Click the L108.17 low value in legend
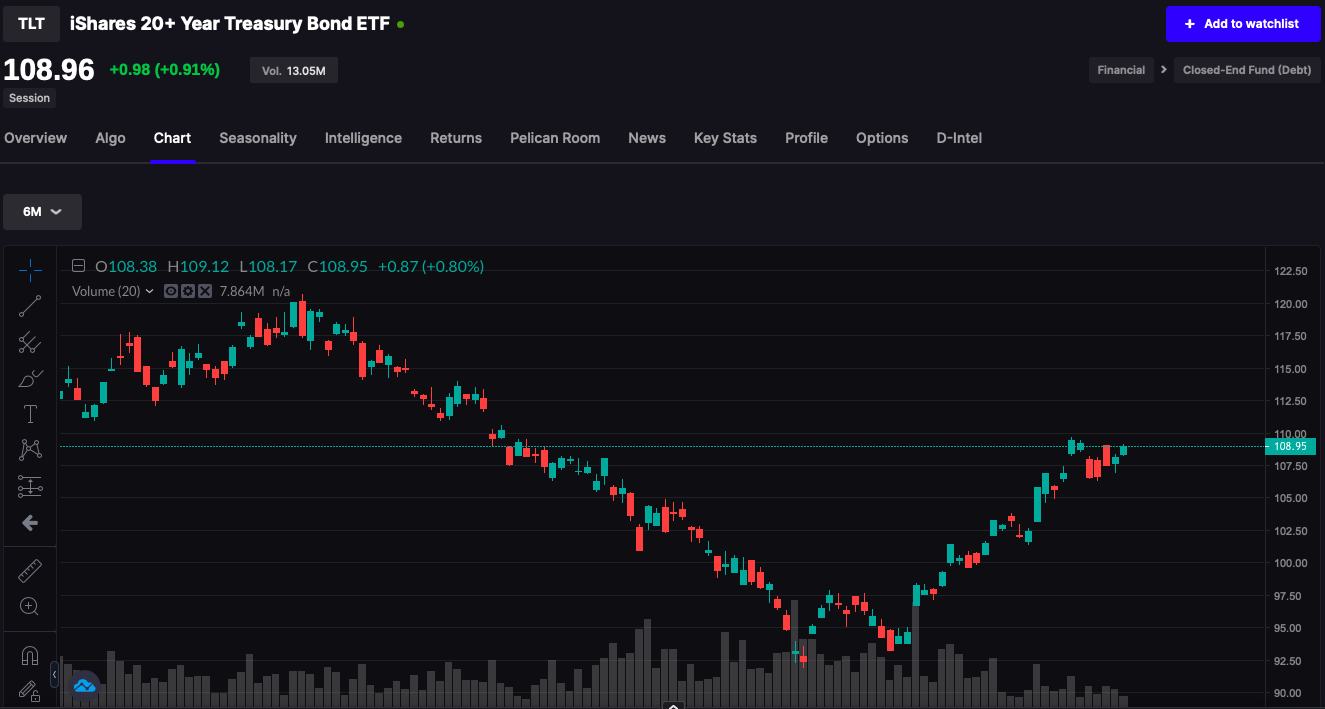1325x709 pixels. (268, 267)
